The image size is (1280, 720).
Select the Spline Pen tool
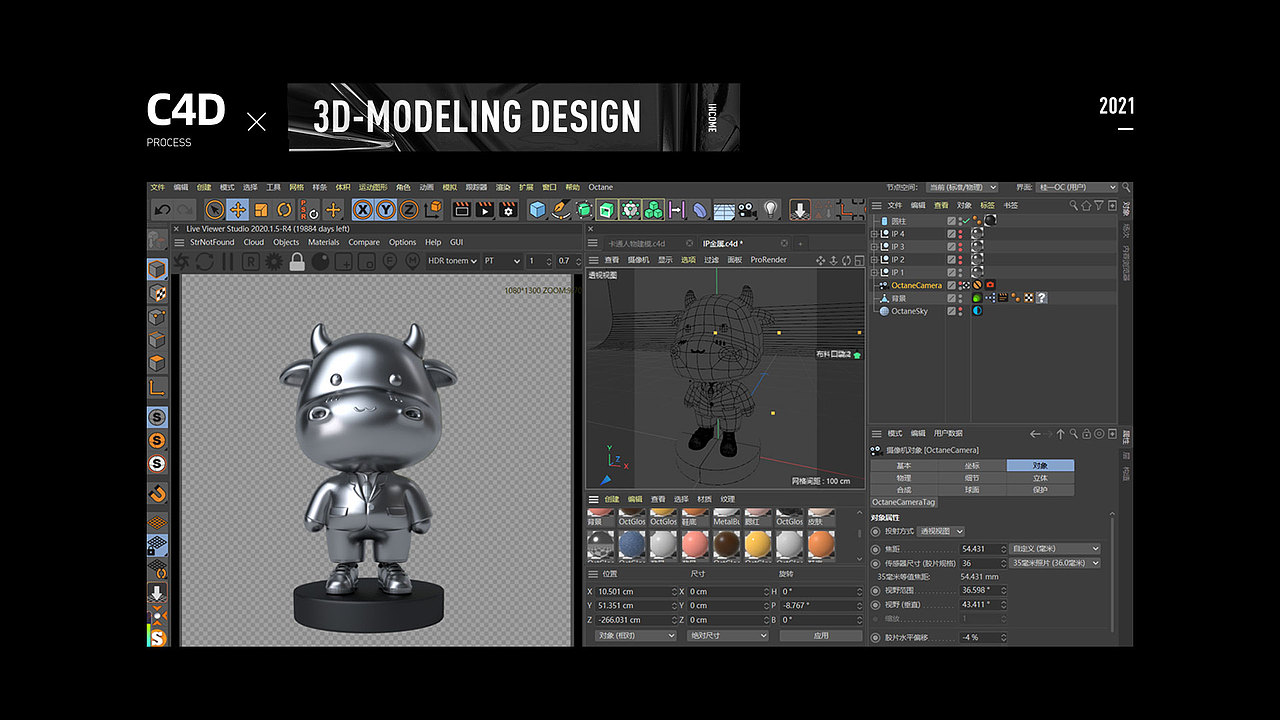[560, 210]
